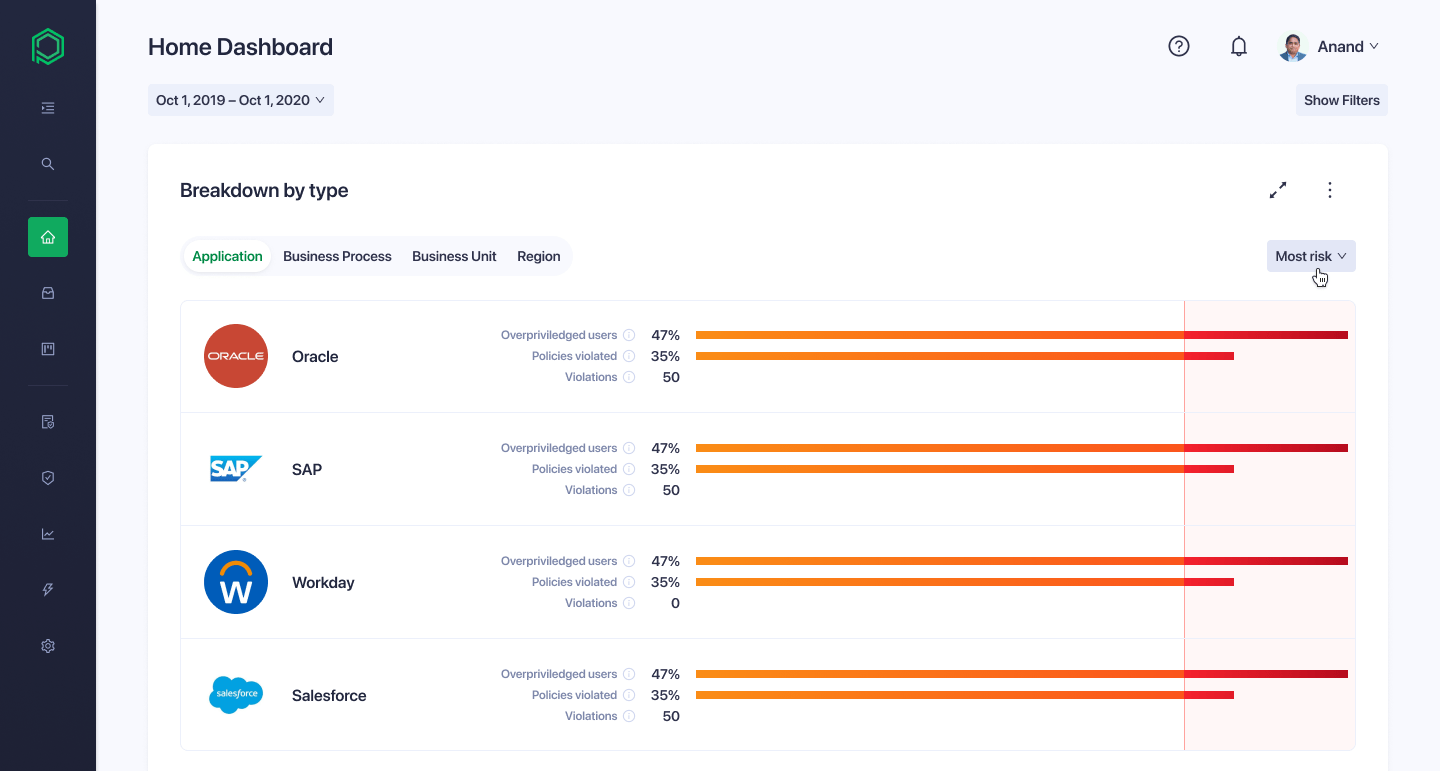The height and width of the screenshot is (771, 1440).
Task: Click the Salesforce cloud logo
Action: (236, 695)
